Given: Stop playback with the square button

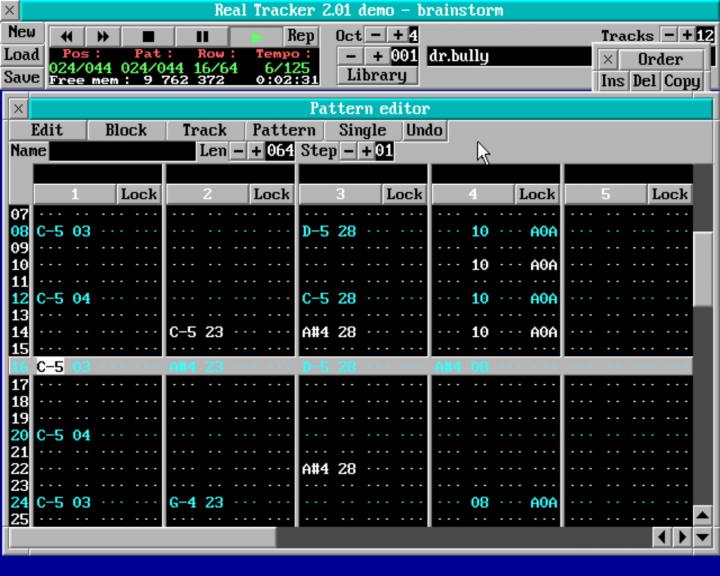Looking at the screenshot, I should [x=149, y=36].
